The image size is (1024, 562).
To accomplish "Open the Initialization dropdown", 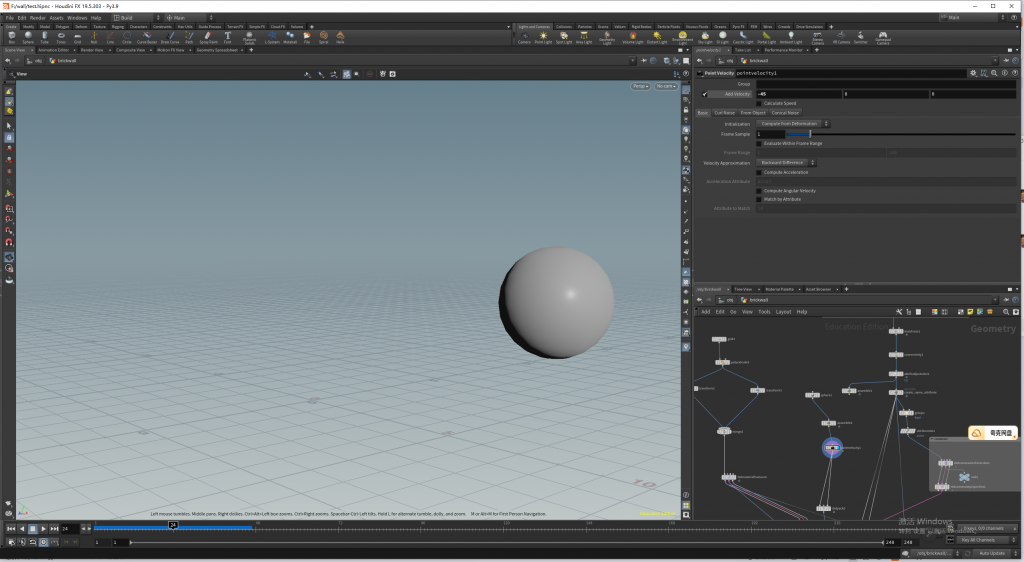I will [x=793, y=123].
